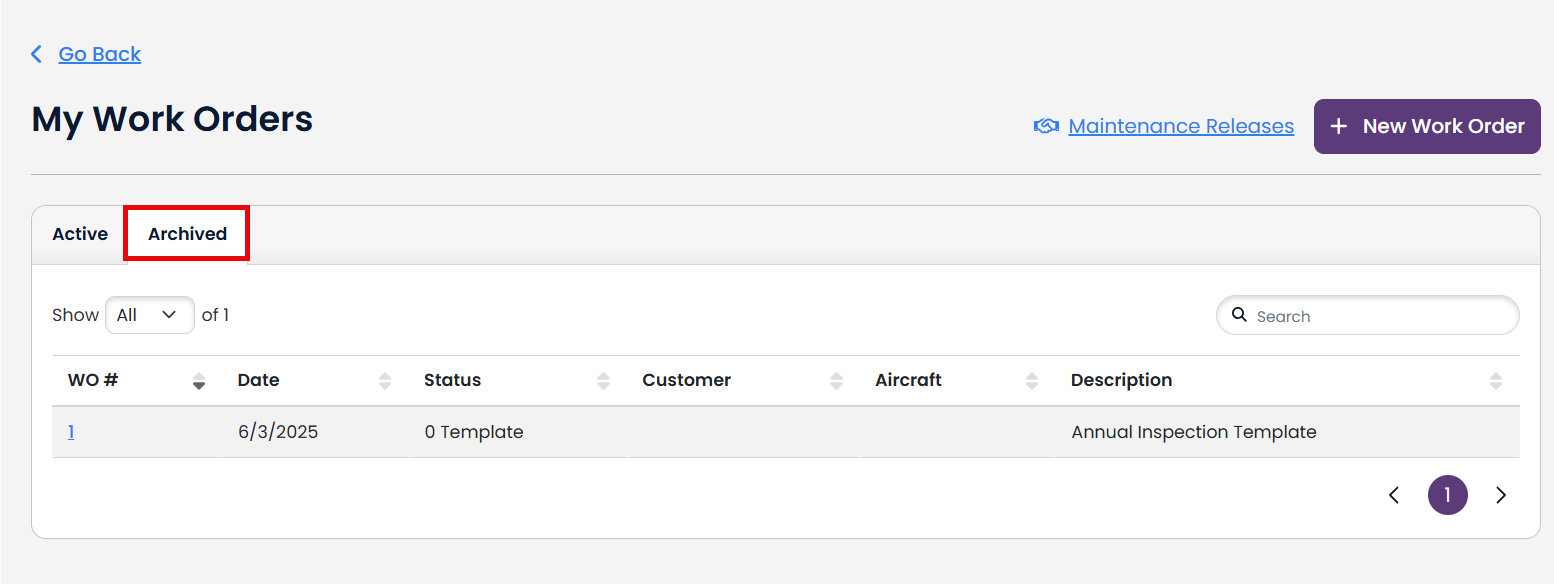Click the plus icon on New Work Order
1554x584 pixels.
point(1339,126)
